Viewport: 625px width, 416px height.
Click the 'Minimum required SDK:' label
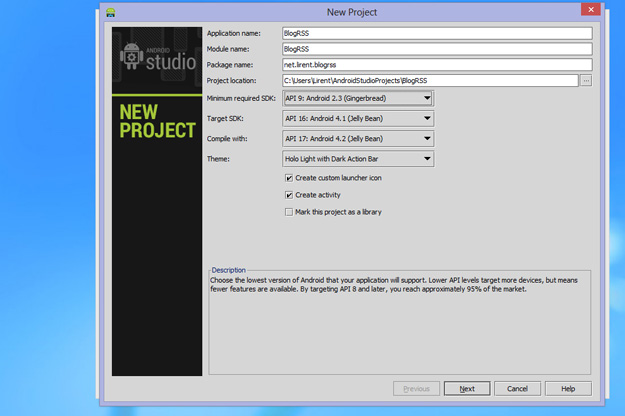pyautogui.click(x=241, y=98)
